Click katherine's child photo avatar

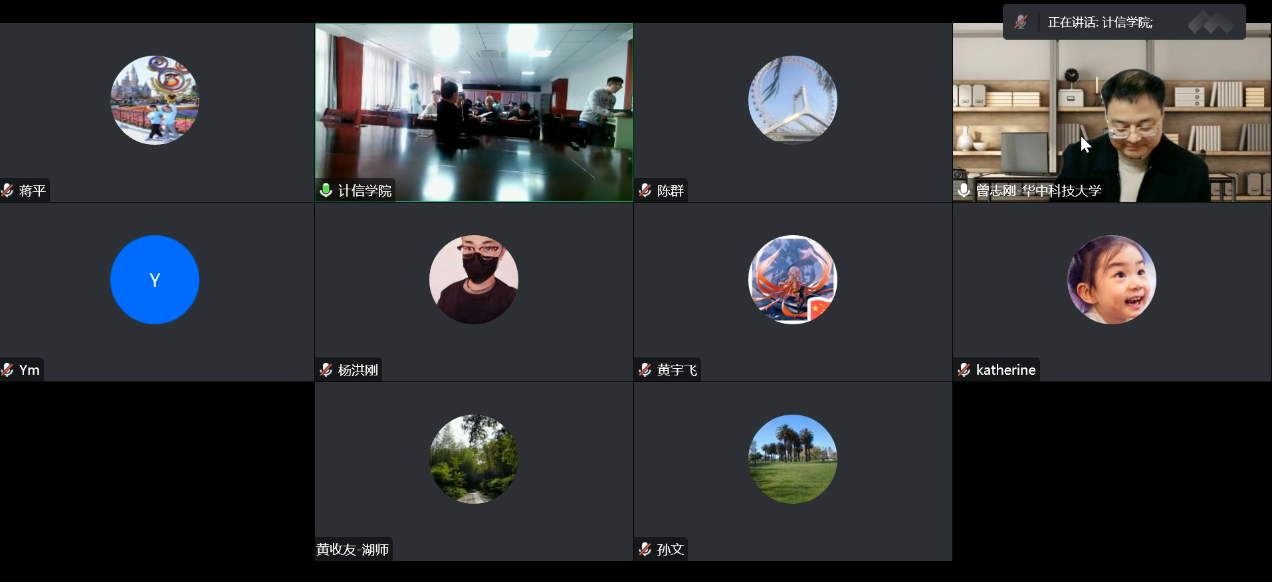coord(1111,280)
